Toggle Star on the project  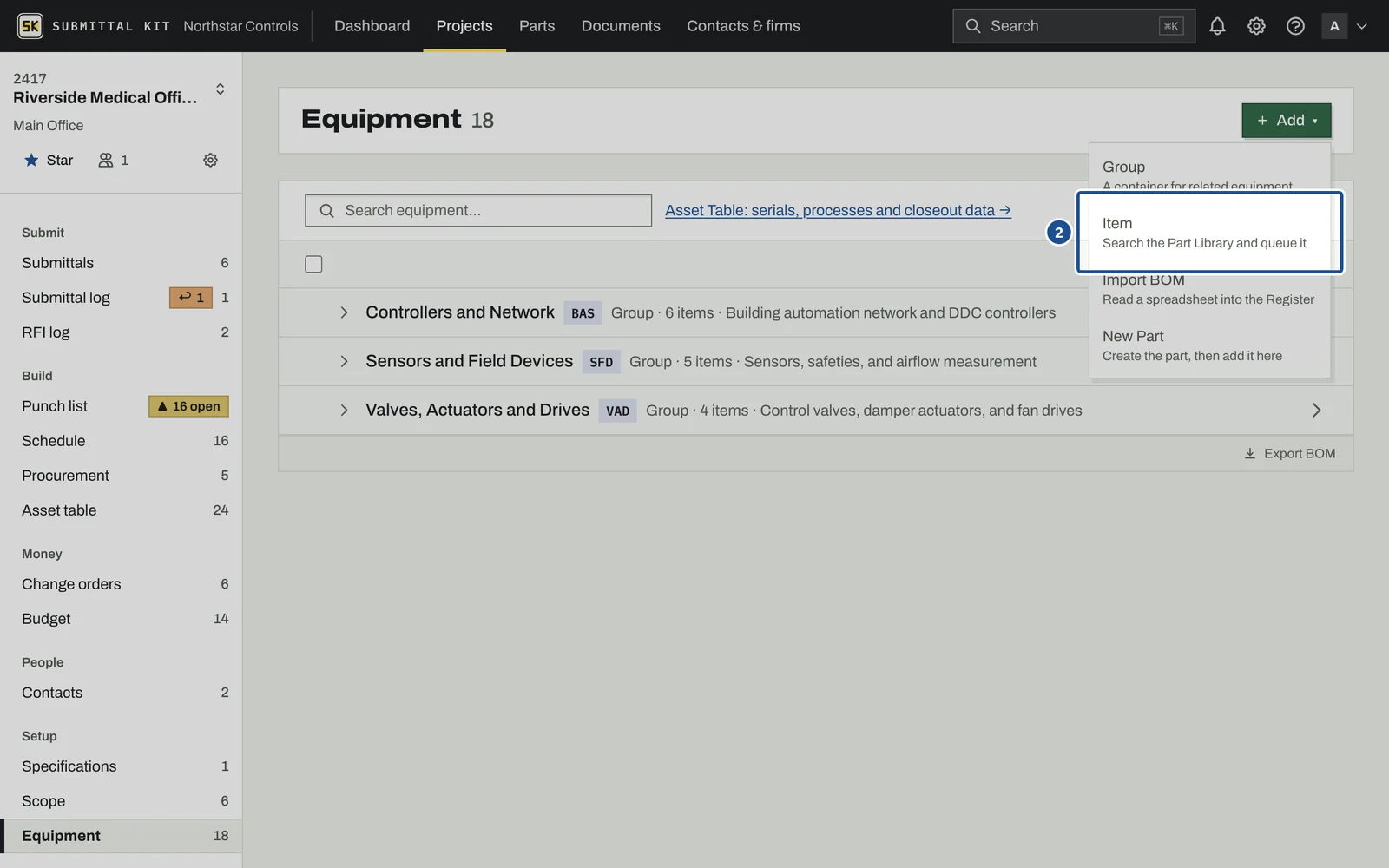[49, 160]
